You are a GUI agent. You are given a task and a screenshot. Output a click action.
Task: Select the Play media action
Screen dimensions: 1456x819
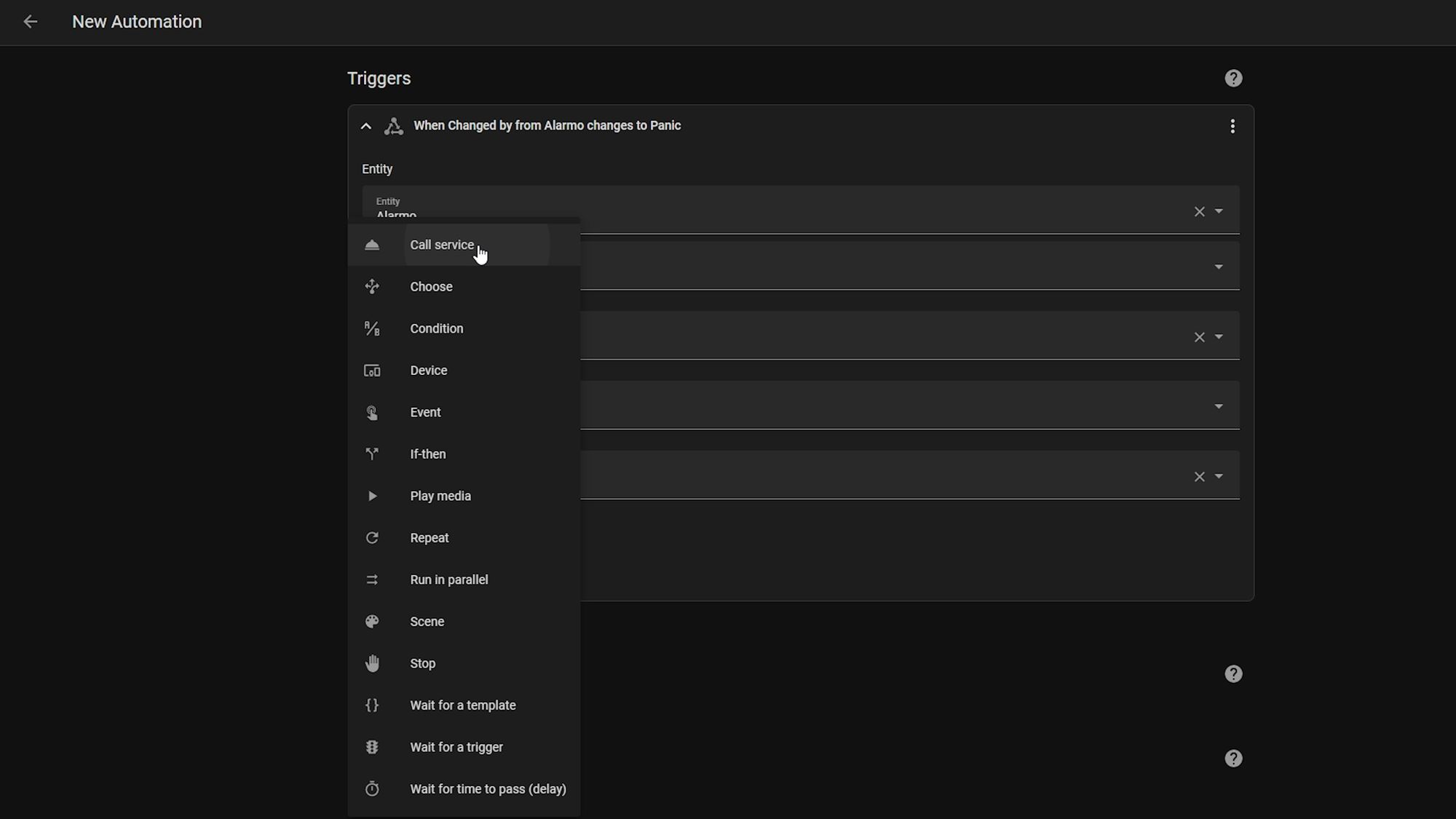(x=464, y=496)
